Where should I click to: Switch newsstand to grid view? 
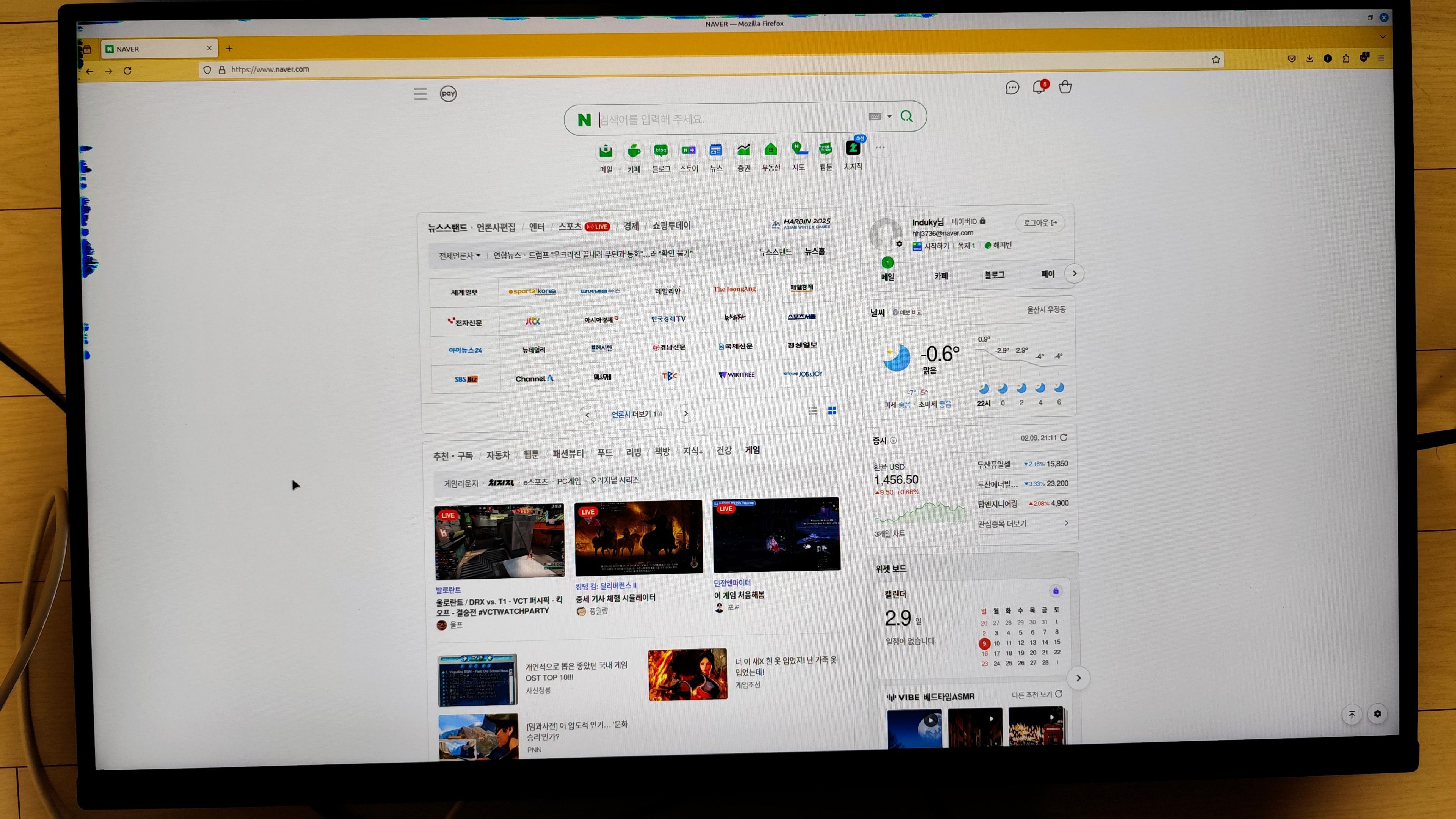pos(832,410)
